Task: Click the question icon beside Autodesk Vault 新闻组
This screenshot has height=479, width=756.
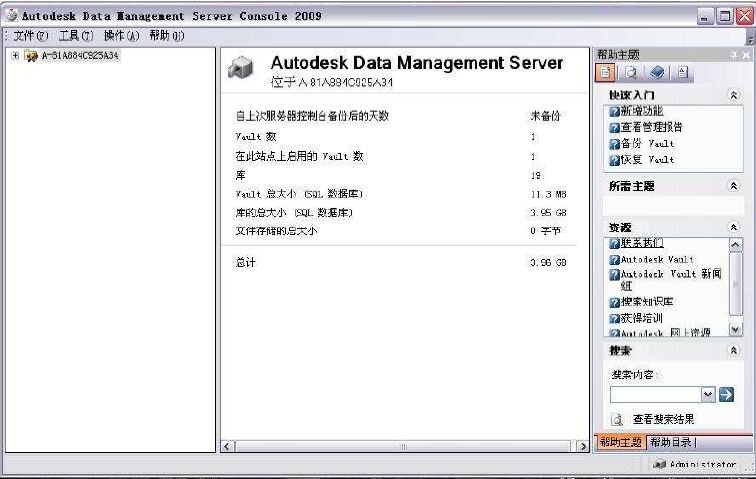Action: point(614,275)
